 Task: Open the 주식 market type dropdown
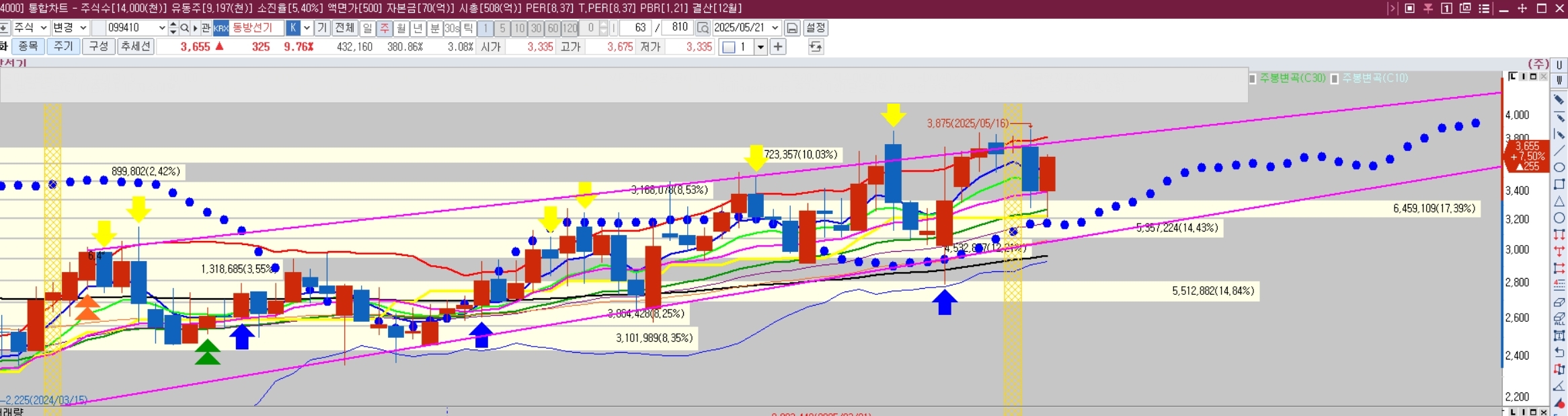(31, 28)
